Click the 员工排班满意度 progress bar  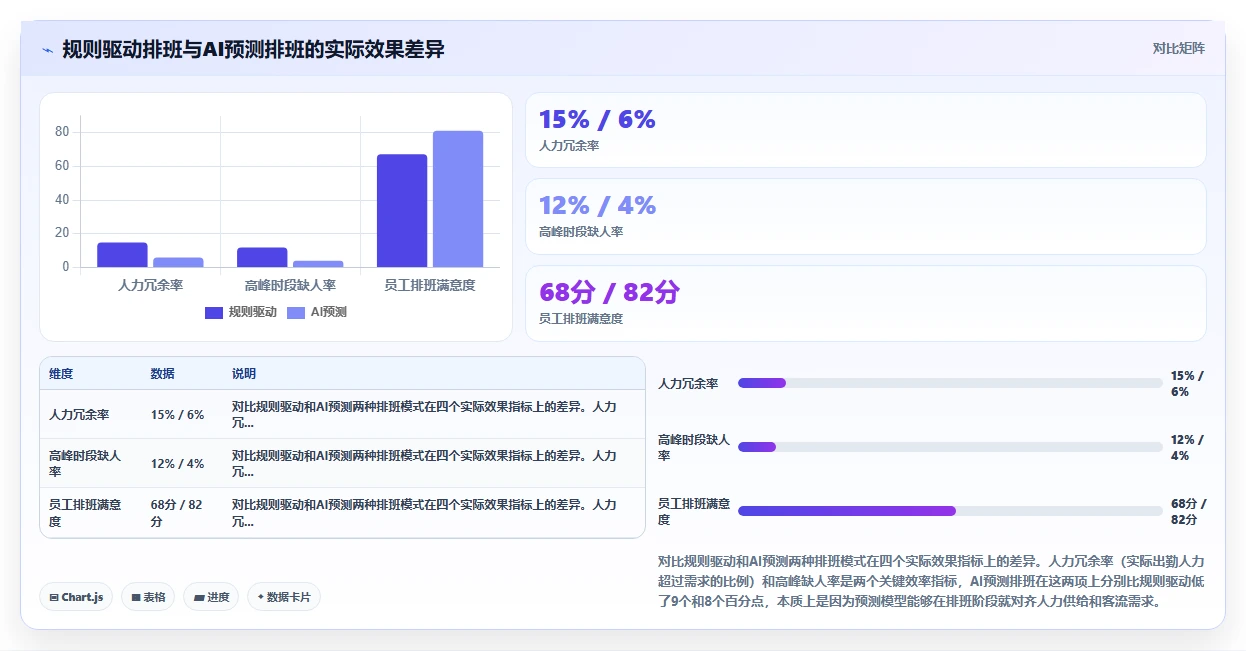tap(950, 511)
